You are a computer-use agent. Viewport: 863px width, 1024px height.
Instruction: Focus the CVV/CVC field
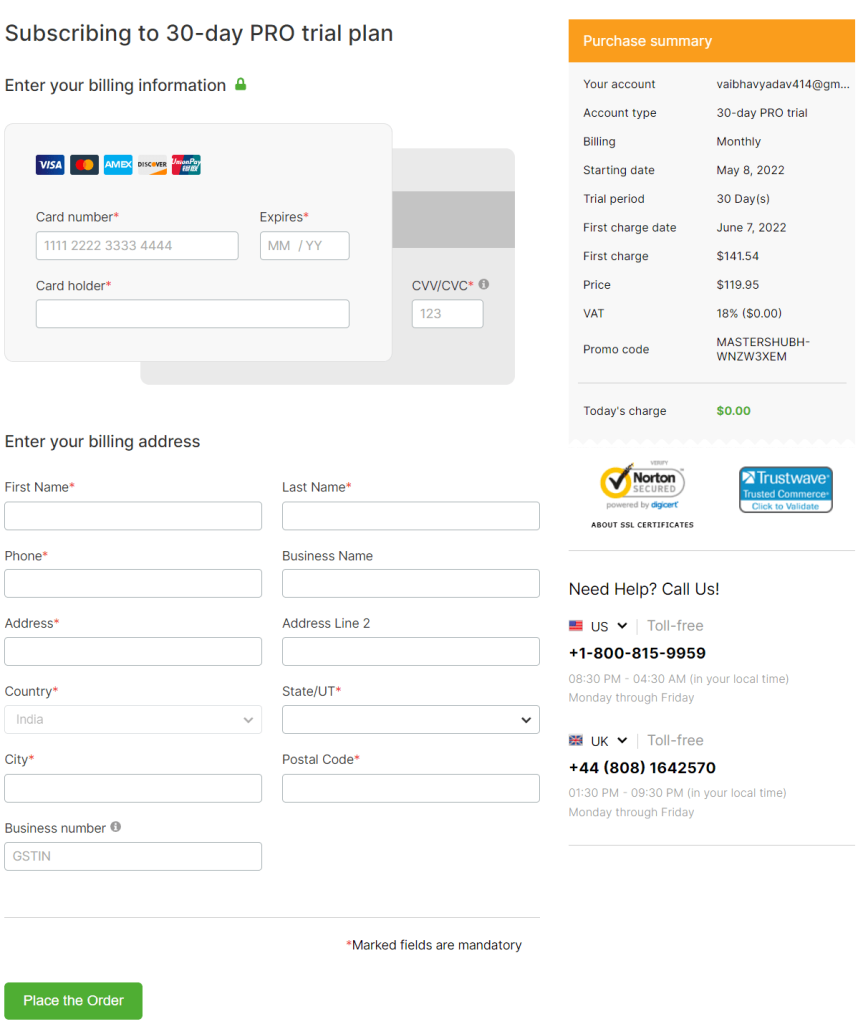[x=448, y=313]
